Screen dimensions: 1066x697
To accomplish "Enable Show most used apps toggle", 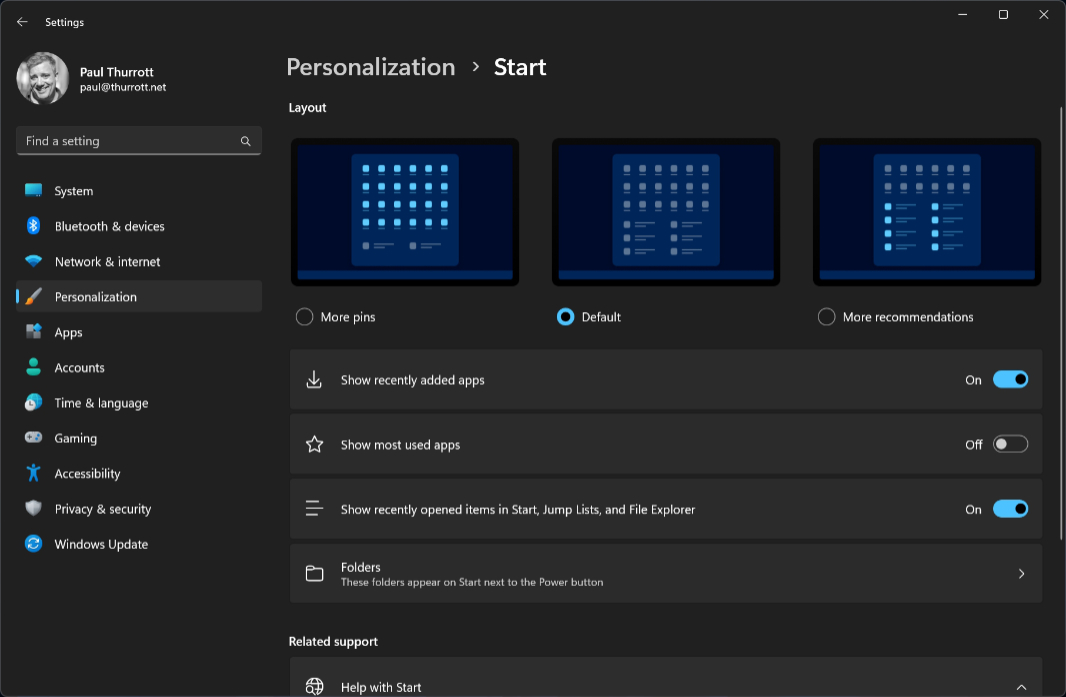I will click(1010, 444).
